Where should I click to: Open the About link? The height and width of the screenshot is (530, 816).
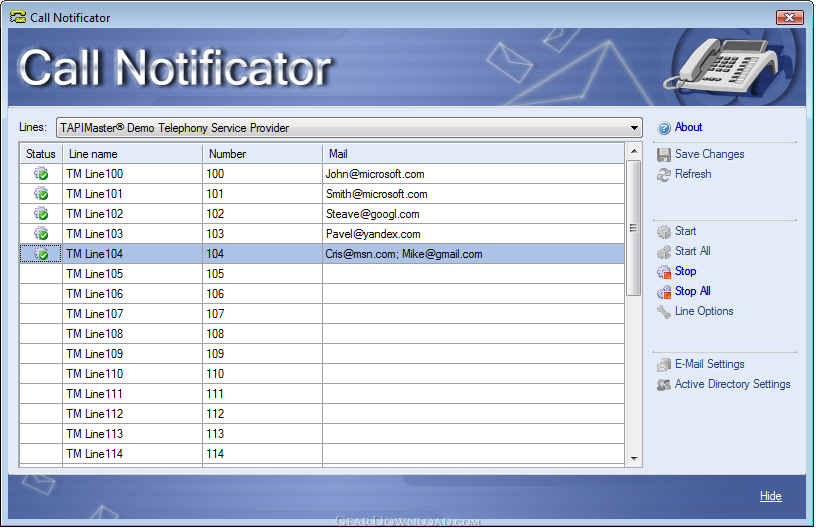(x=688, y=127)
